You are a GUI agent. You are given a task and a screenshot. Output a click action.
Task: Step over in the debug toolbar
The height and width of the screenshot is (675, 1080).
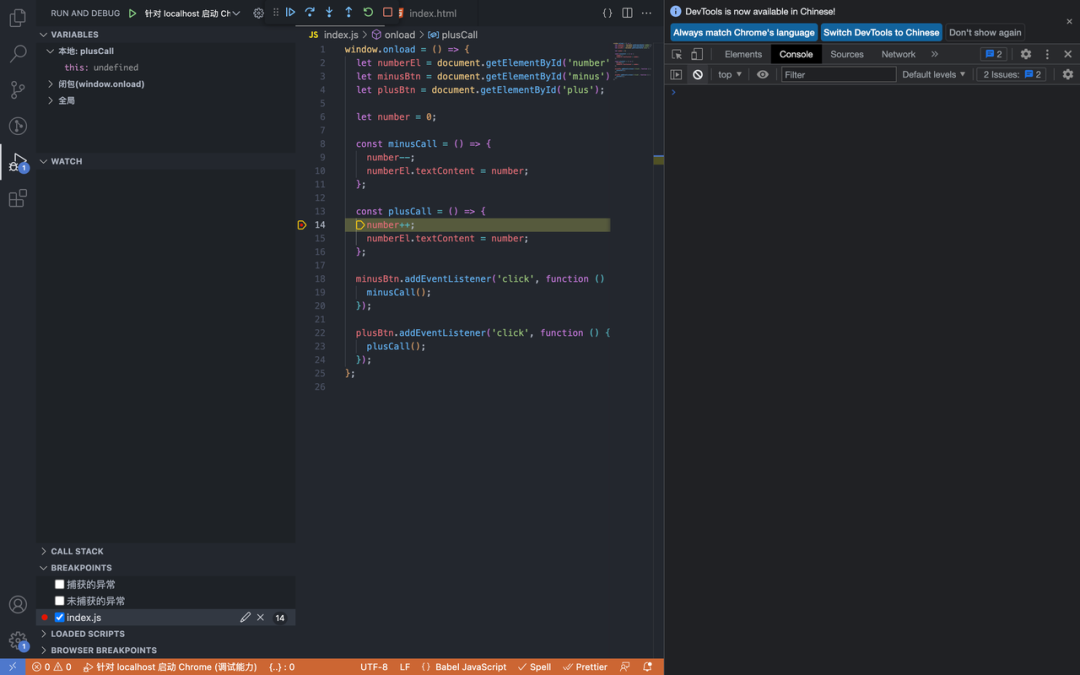click(x=310, y=12)
